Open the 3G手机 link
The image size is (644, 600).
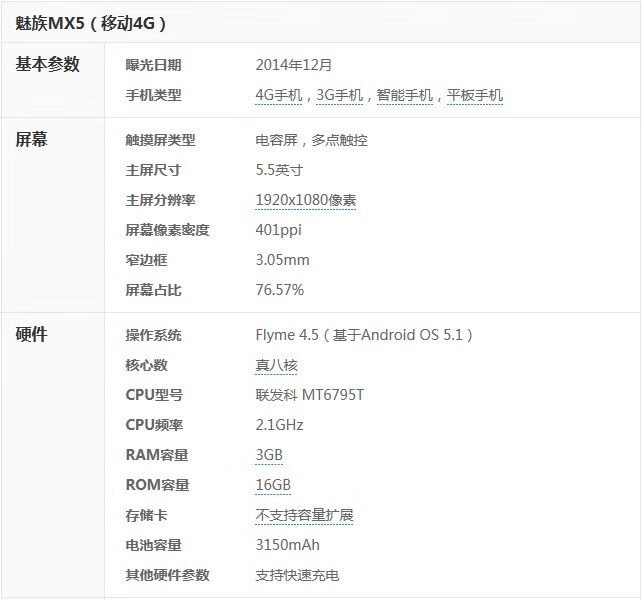pyautogui.click(x=340, y=95)
